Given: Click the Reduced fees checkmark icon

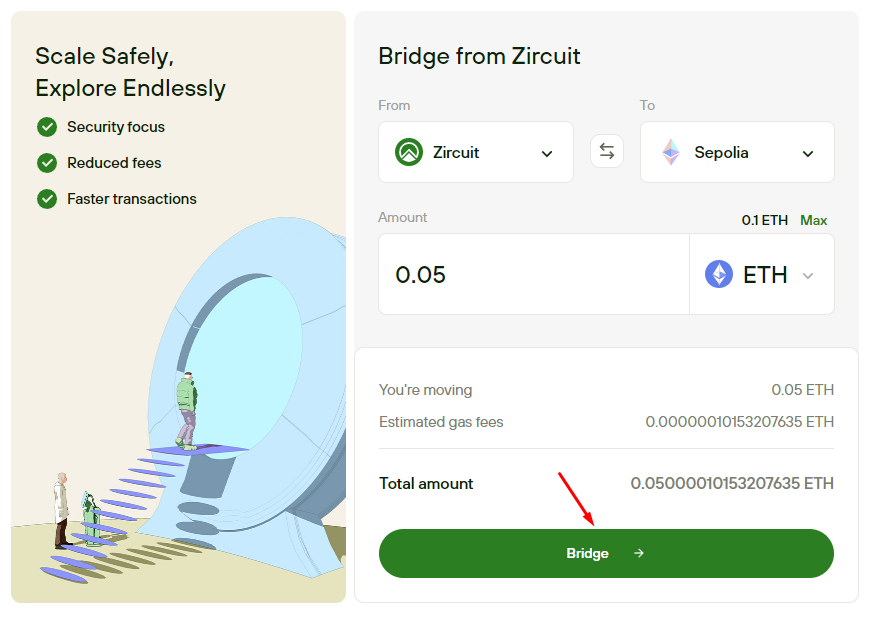Looking at the screenshot, I should coord(47,163).
